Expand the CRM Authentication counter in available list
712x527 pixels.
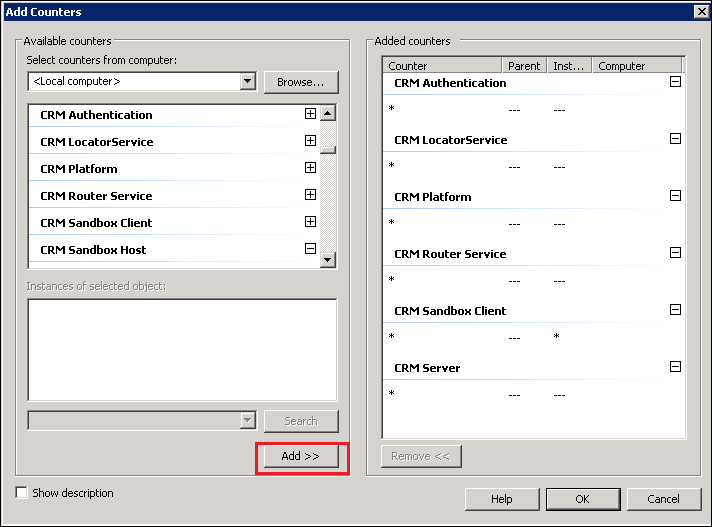pos(310,114)
